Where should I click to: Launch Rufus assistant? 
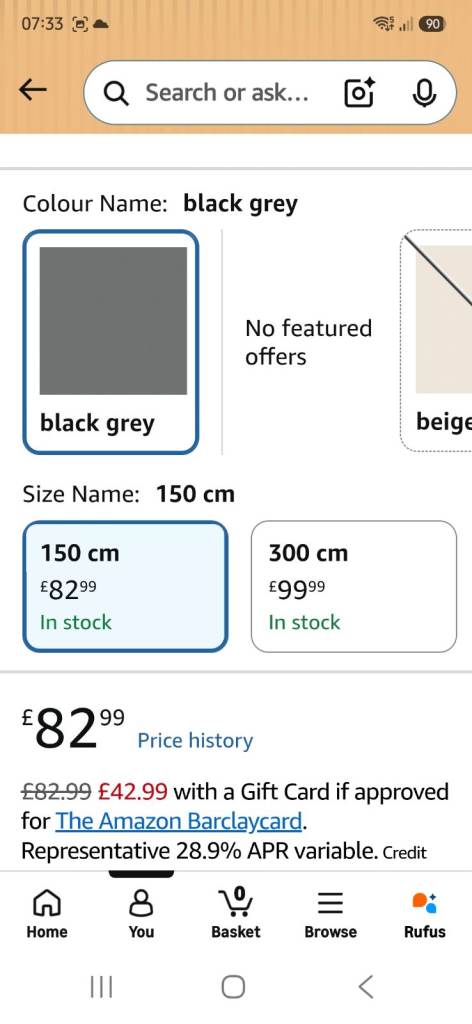tap(425, 915)
